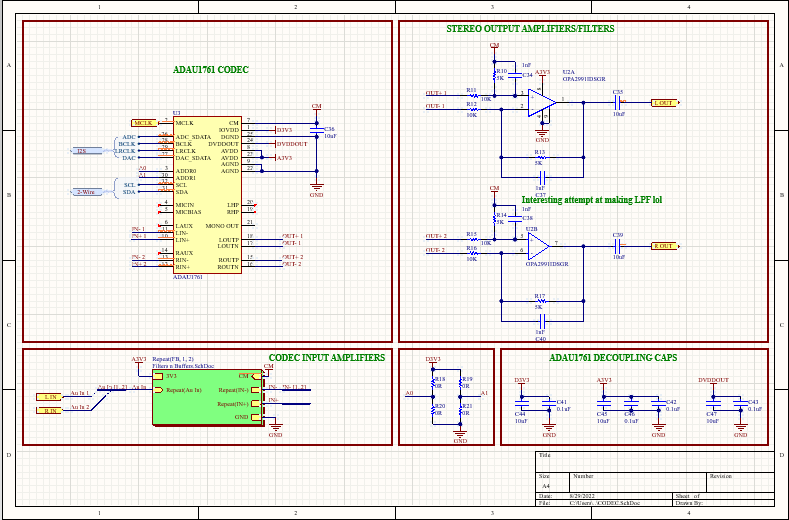Click the L IN input port
This screenshot has width=789, height=520.
click(49, 397)
